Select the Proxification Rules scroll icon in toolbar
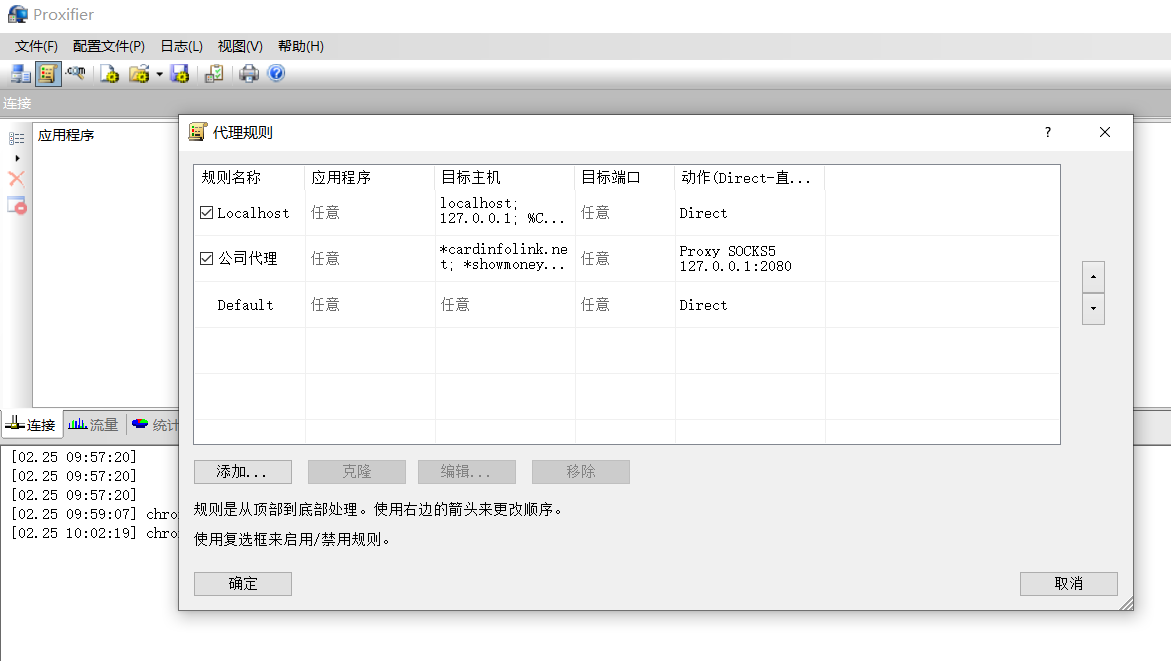 pyautogui.click(x=48, y=73)
